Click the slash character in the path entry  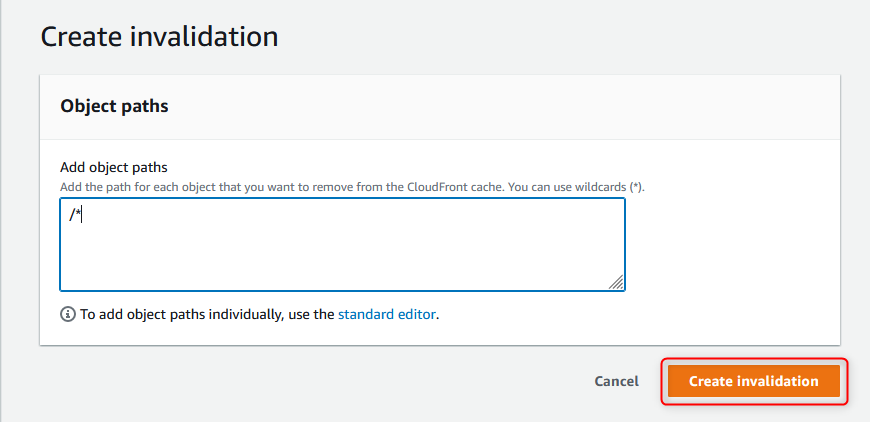pyautogui.click(x=72, y=216)
